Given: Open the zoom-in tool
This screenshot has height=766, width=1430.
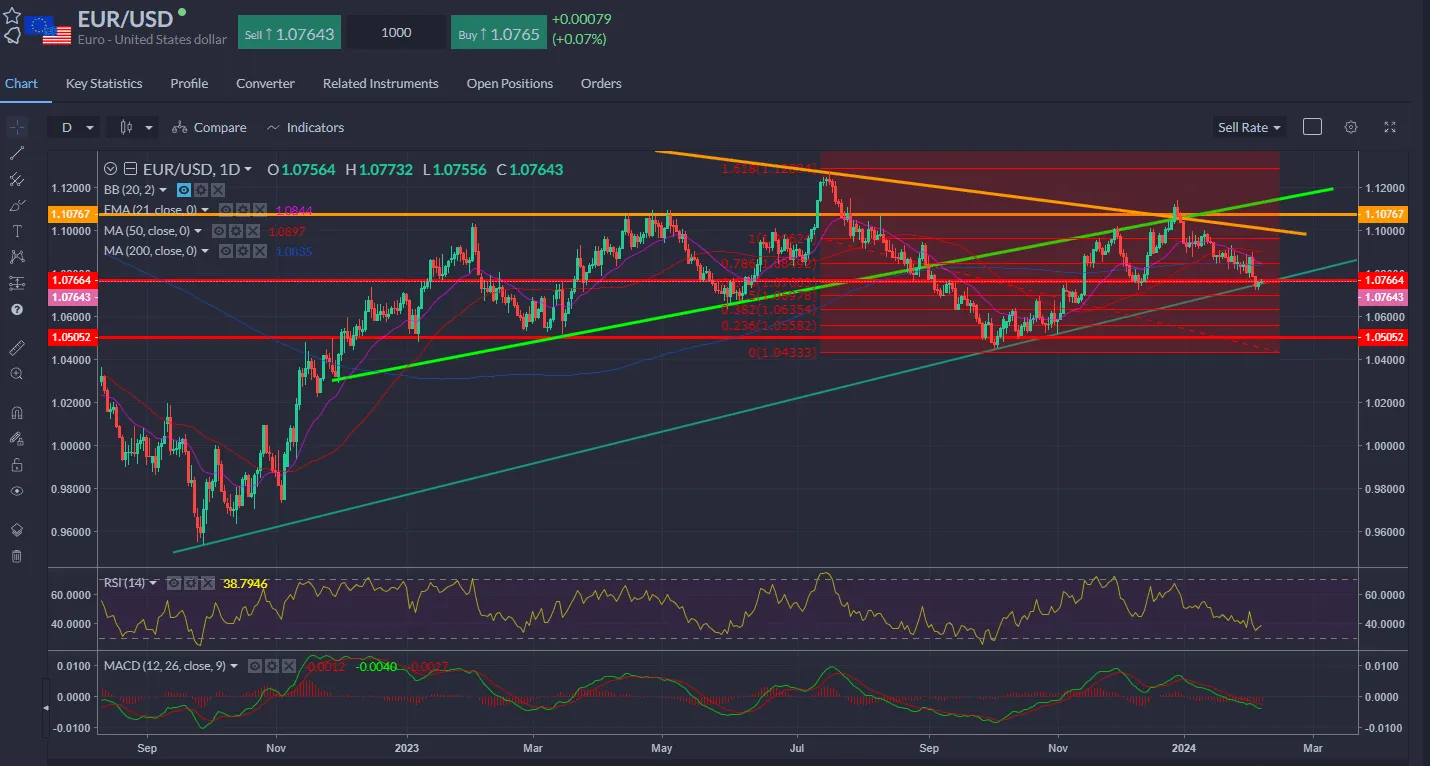Looking at the screenshot, I should 15,374.
